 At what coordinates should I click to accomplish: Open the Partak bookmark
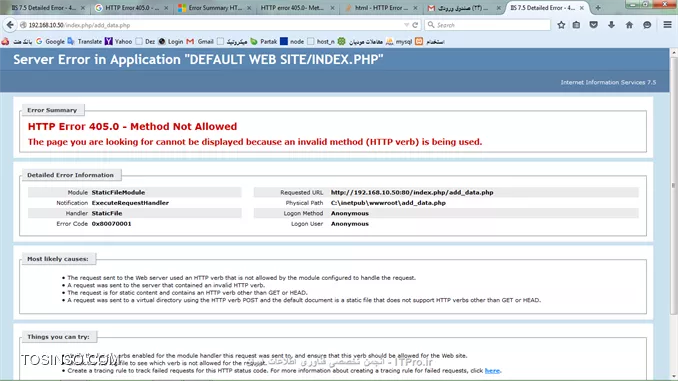click(263, 42)
